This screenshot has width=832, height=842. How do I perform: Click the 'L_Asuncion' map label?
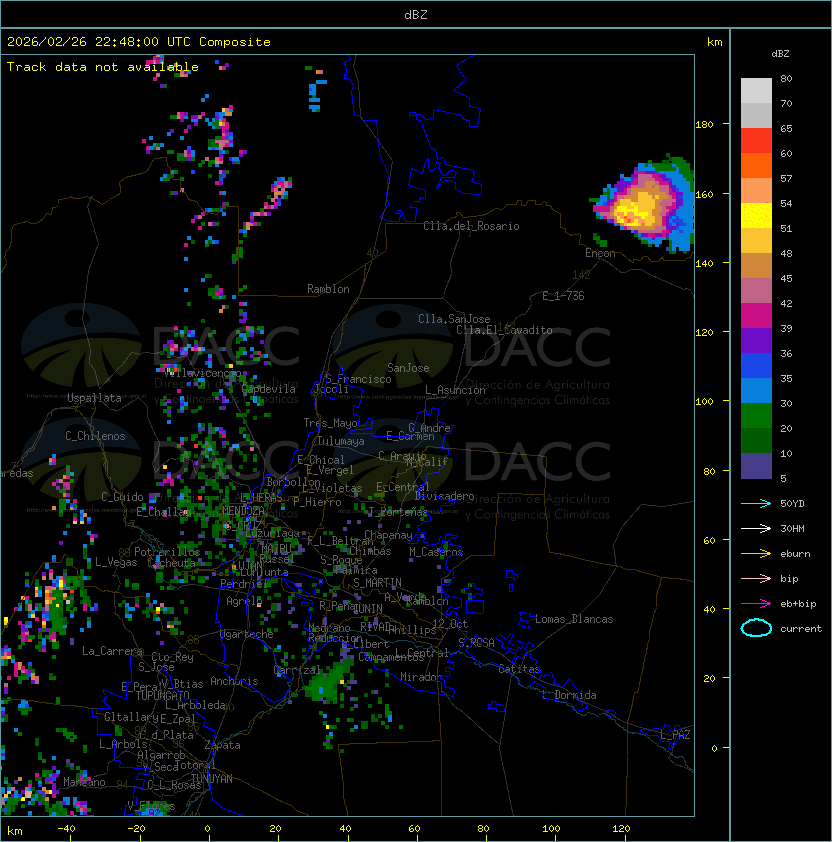click(455, 390)
